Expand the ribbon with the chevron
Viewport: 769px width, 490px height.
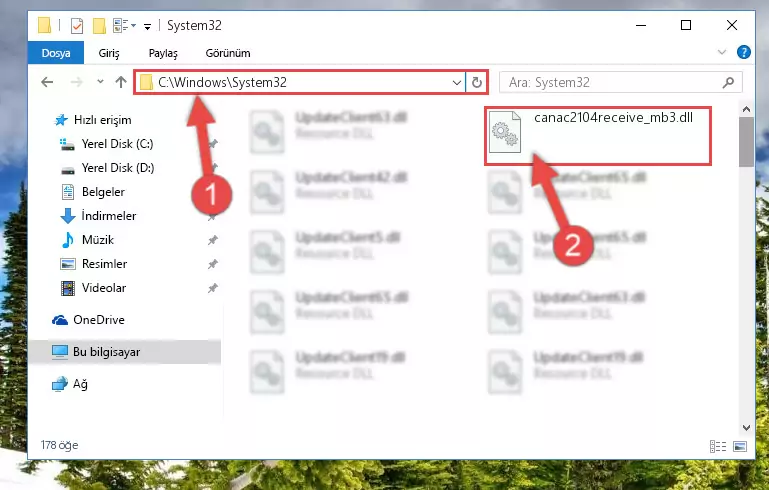click(x=722, y=52)
